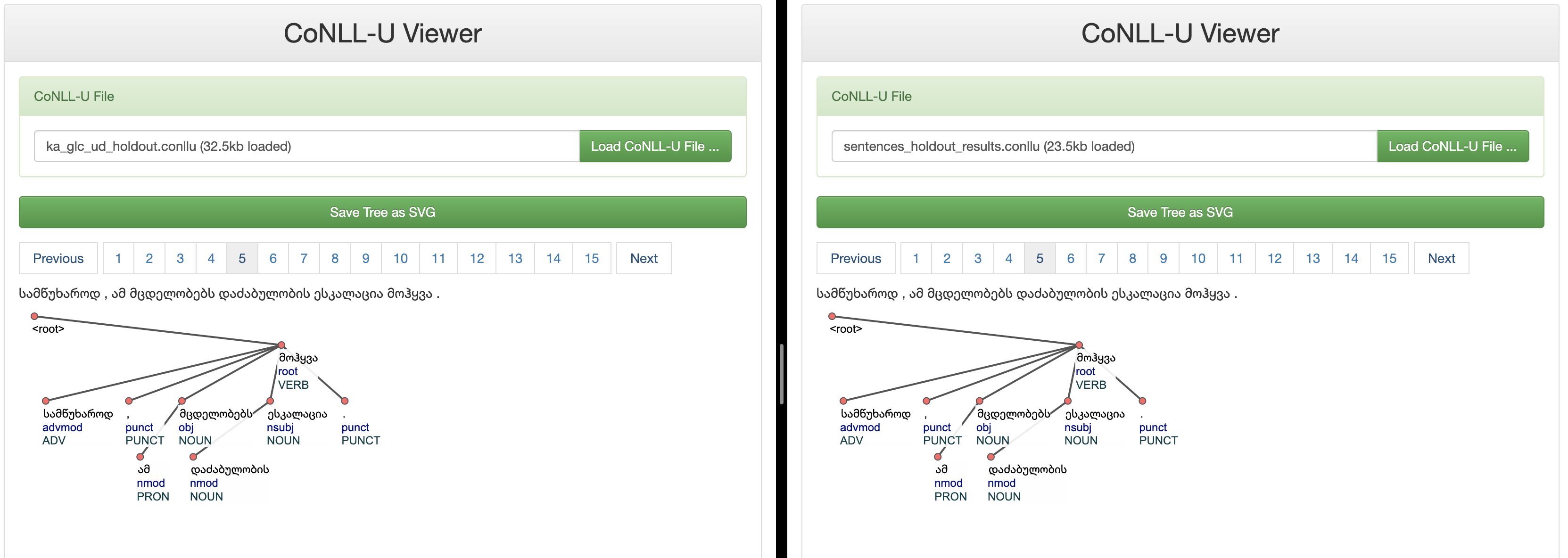The width and height of the screenshot is (1568, 558).
Task: Click the მოჰყვა verb node in right tree
Action: point(1079,345)
